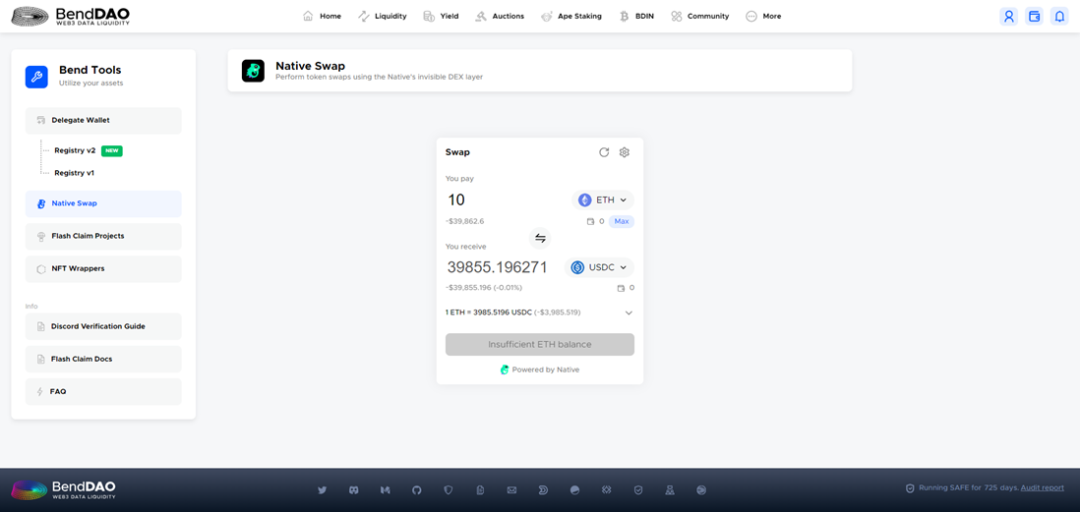Select Registry v2 under Delegate Wallet

coord(75,150)
